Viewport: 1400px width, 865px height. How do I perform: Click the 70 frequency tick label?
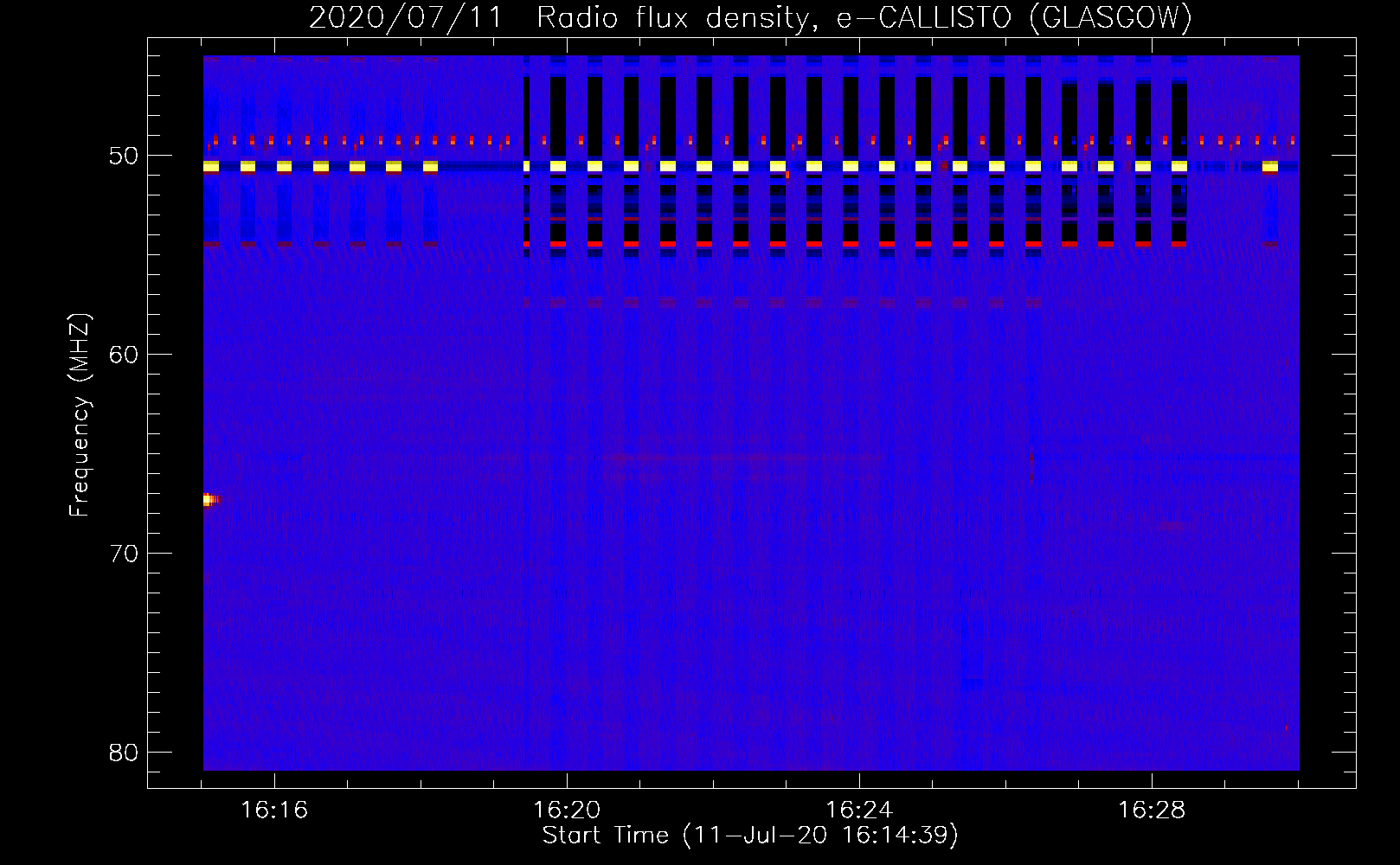click(124, 554)
